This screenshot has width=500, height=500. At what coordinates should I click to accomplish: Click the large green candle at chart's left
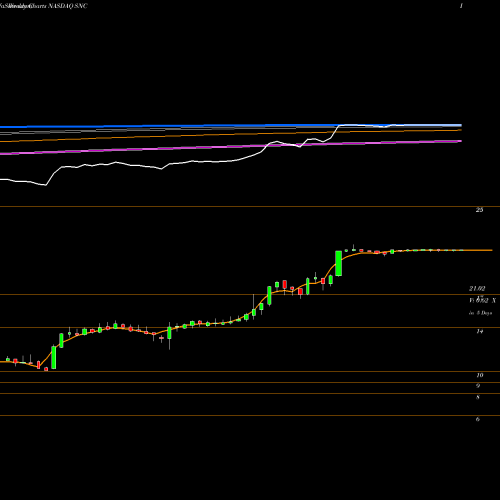pos(54,357)
